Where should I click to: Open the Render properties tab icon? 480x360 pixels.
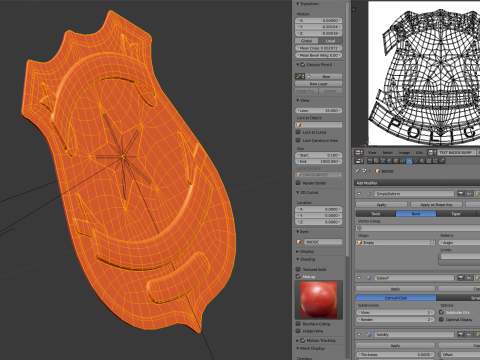click(370, 161)
